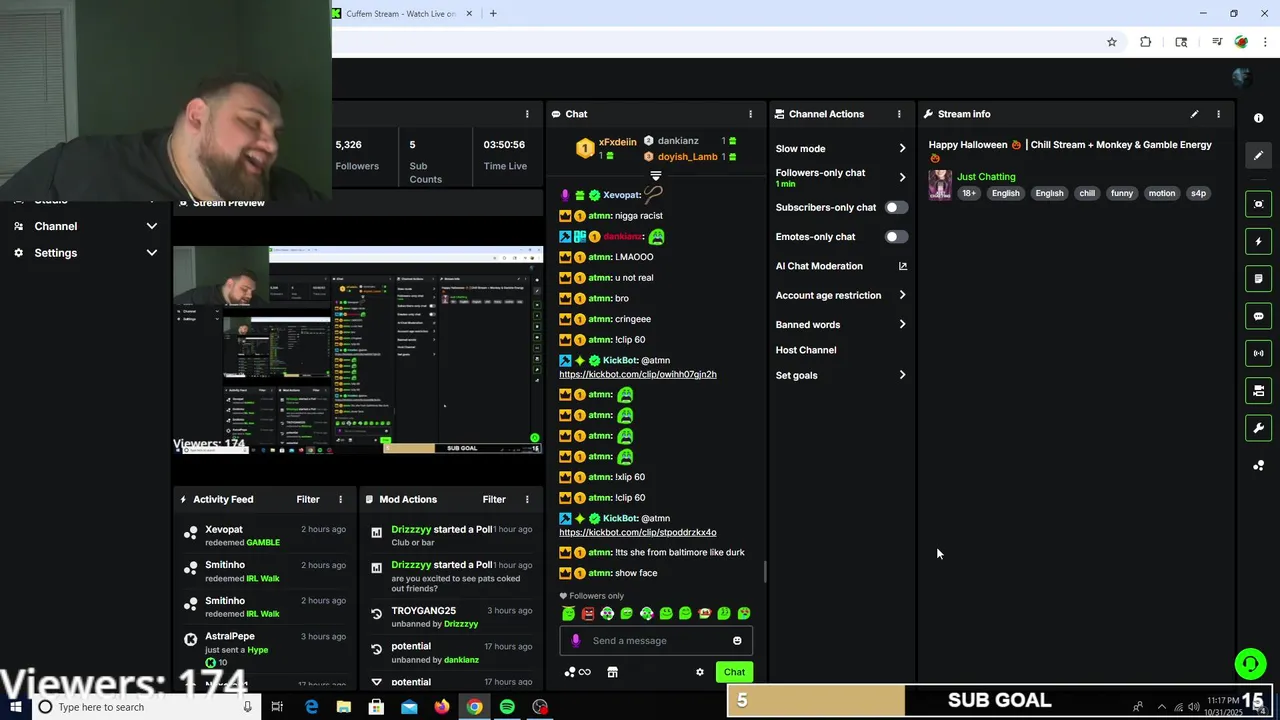Open the browser extensions puzzle icon
The width and height of the screenshot is (1280, 720).
1145,42
